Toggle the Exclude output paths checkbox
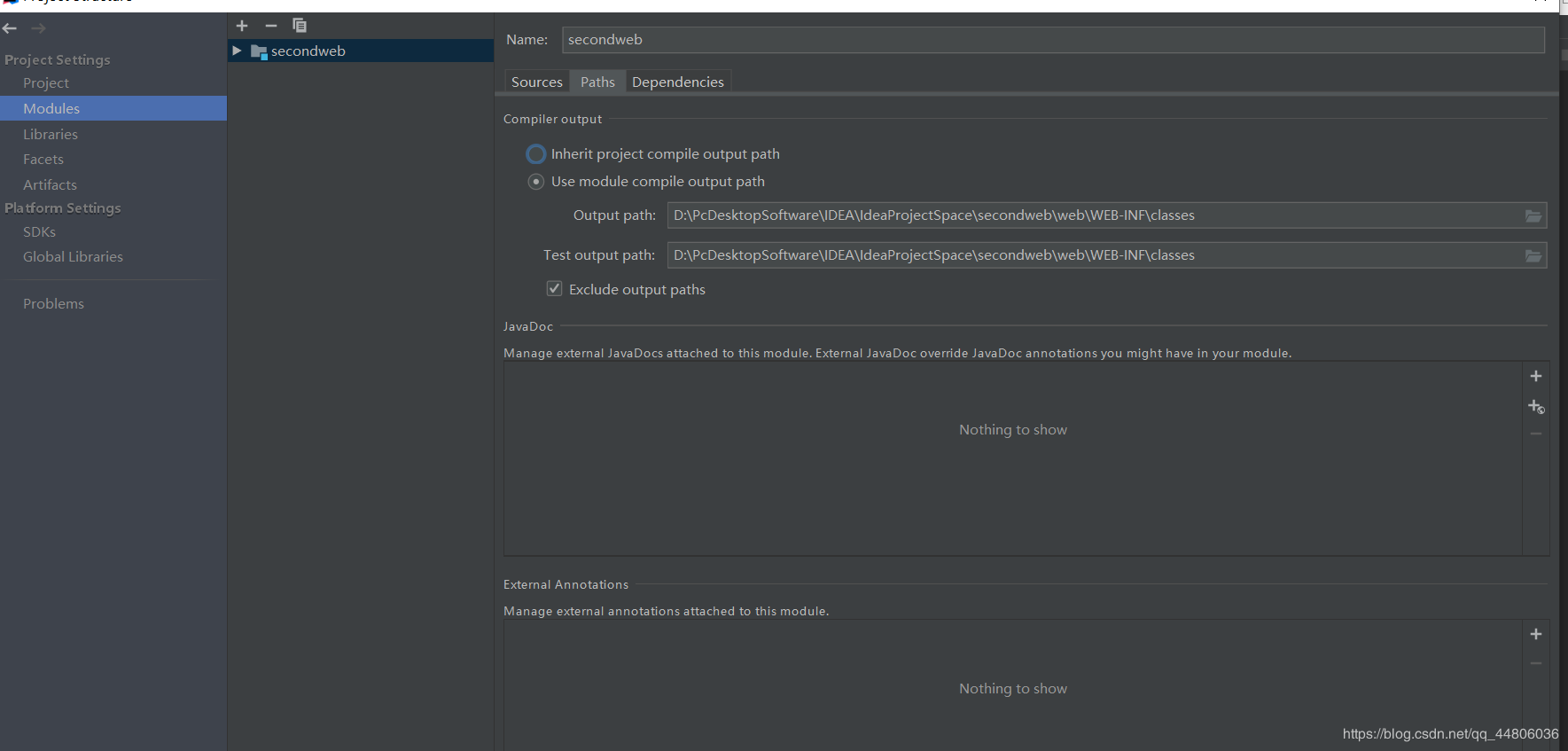This screenshot has width=1568, height=751. point(555,289)
